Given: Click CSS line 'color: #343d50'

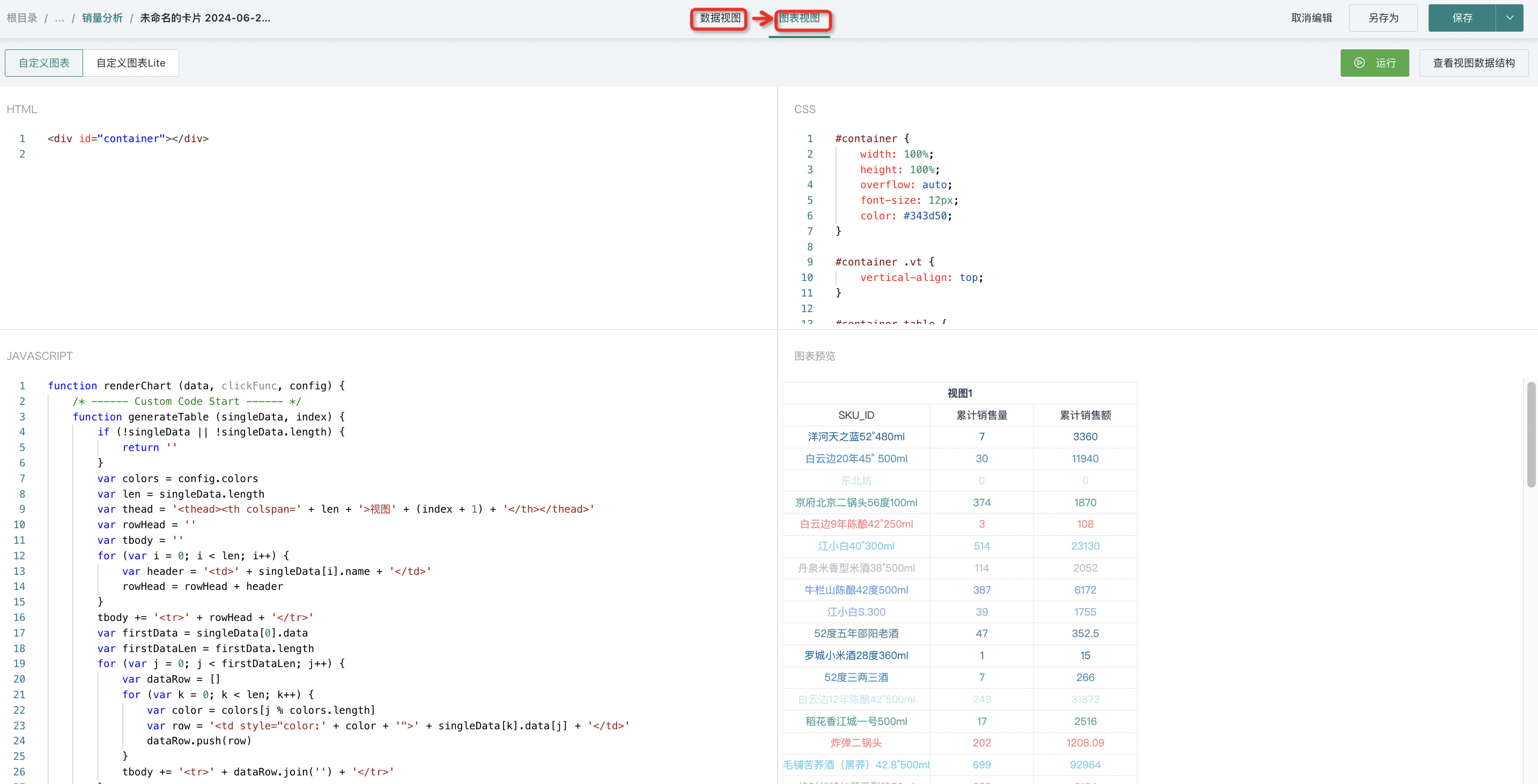Looking at the screenshot, I should tap(906, 216).
